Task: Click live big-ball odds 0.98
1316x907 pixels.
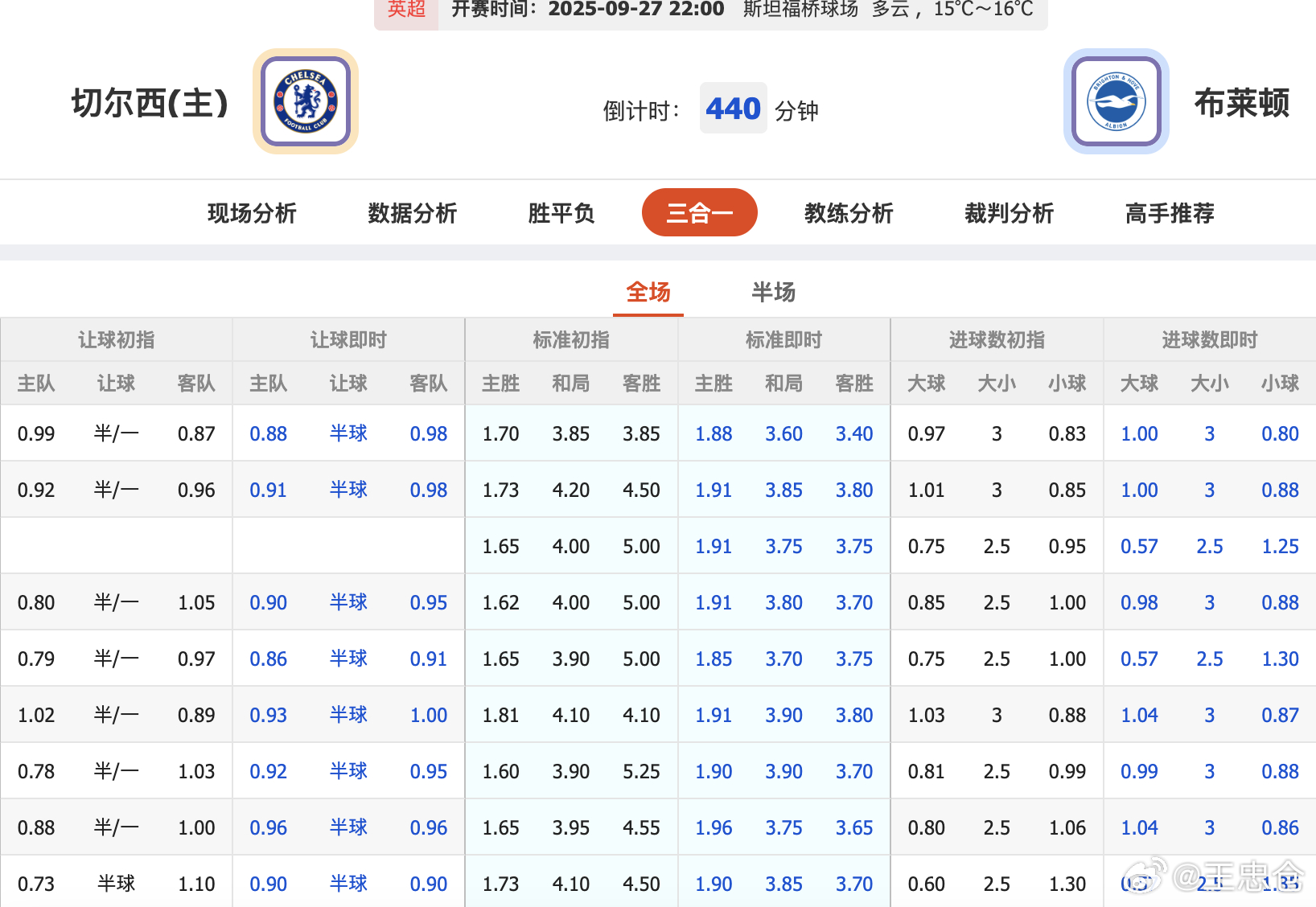Action: [1139, 602]
